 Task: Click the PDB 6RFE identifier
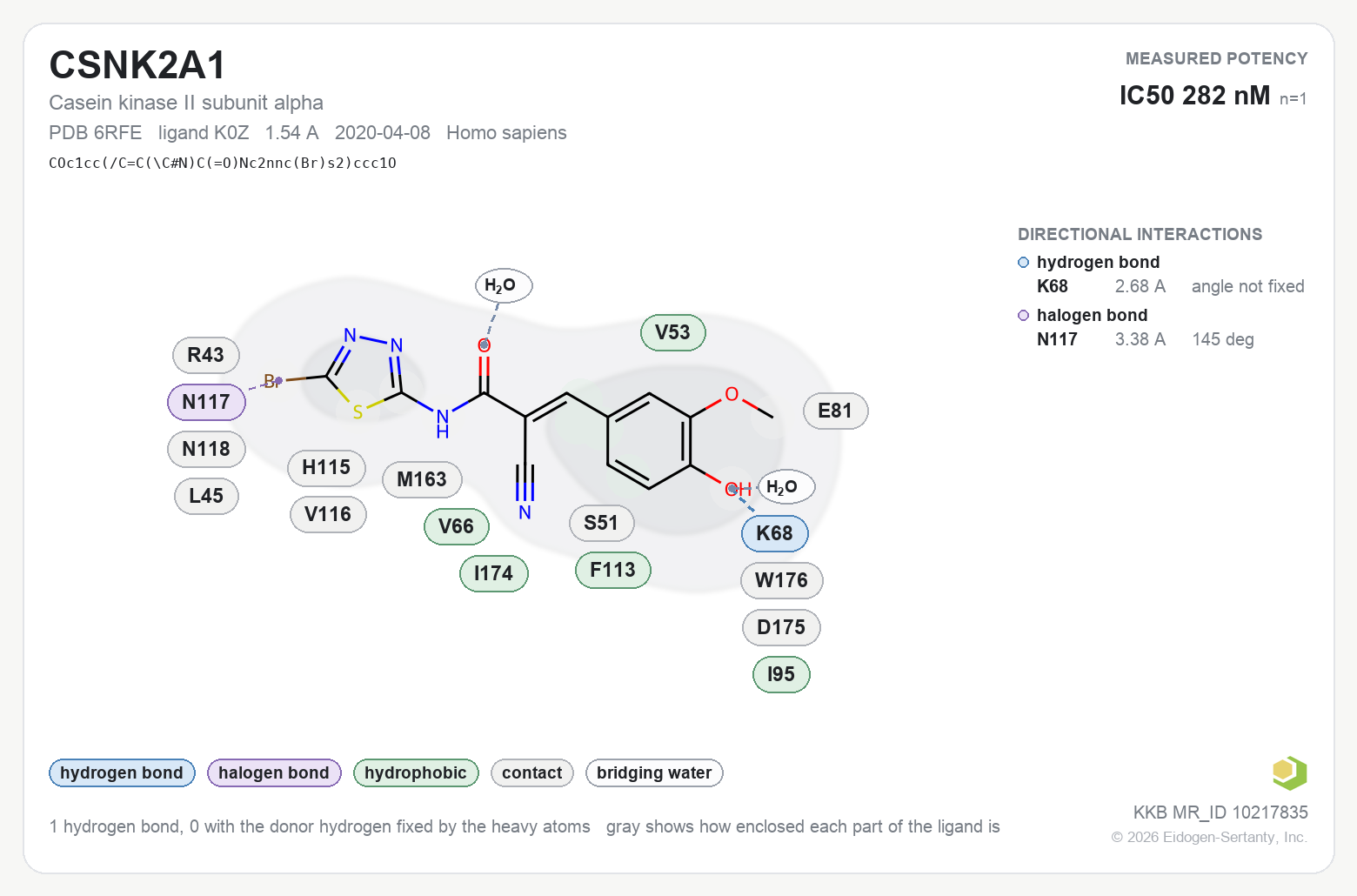point(95,132)
